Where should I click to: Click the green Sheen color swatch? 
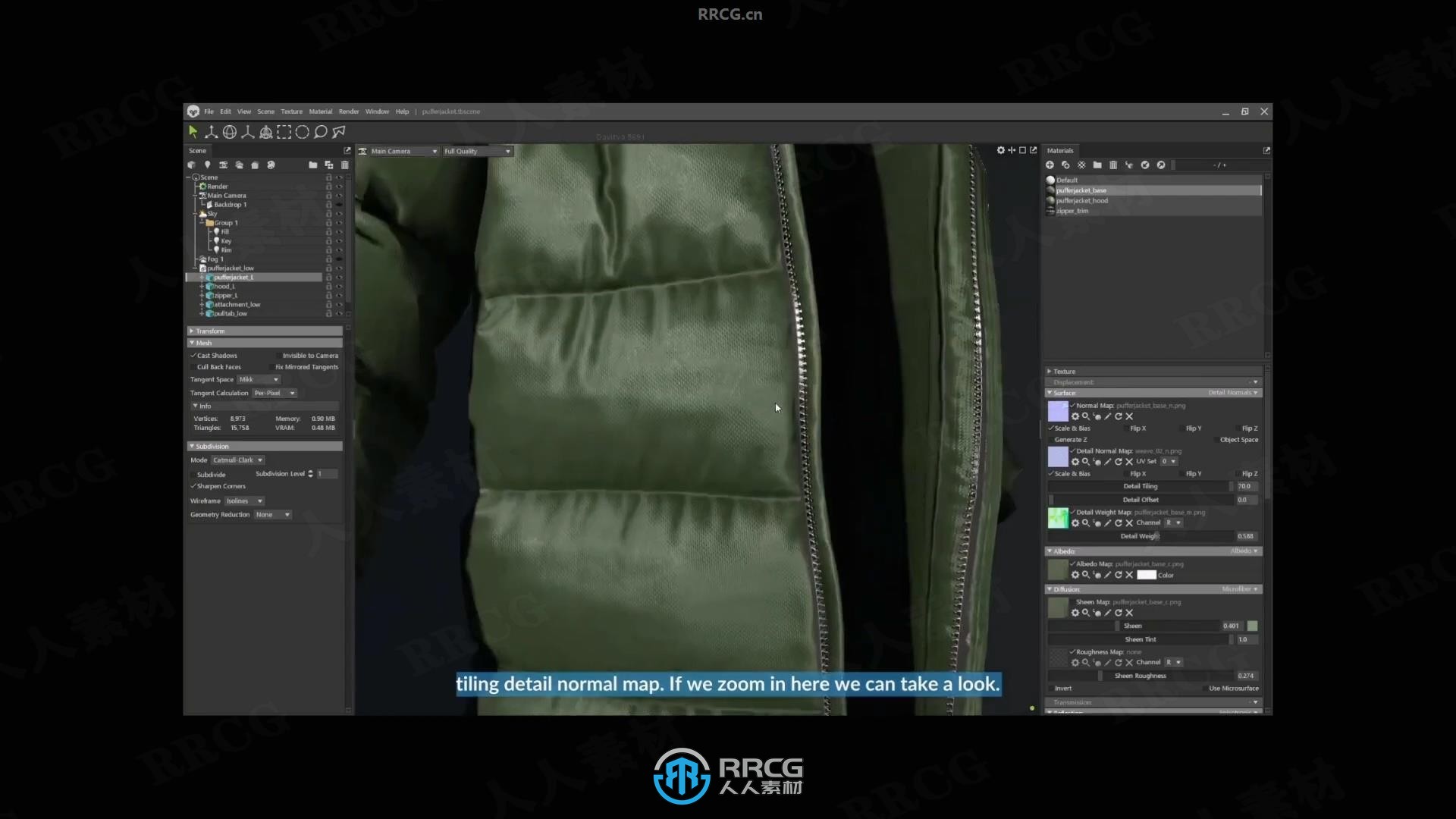point(1253,626)
